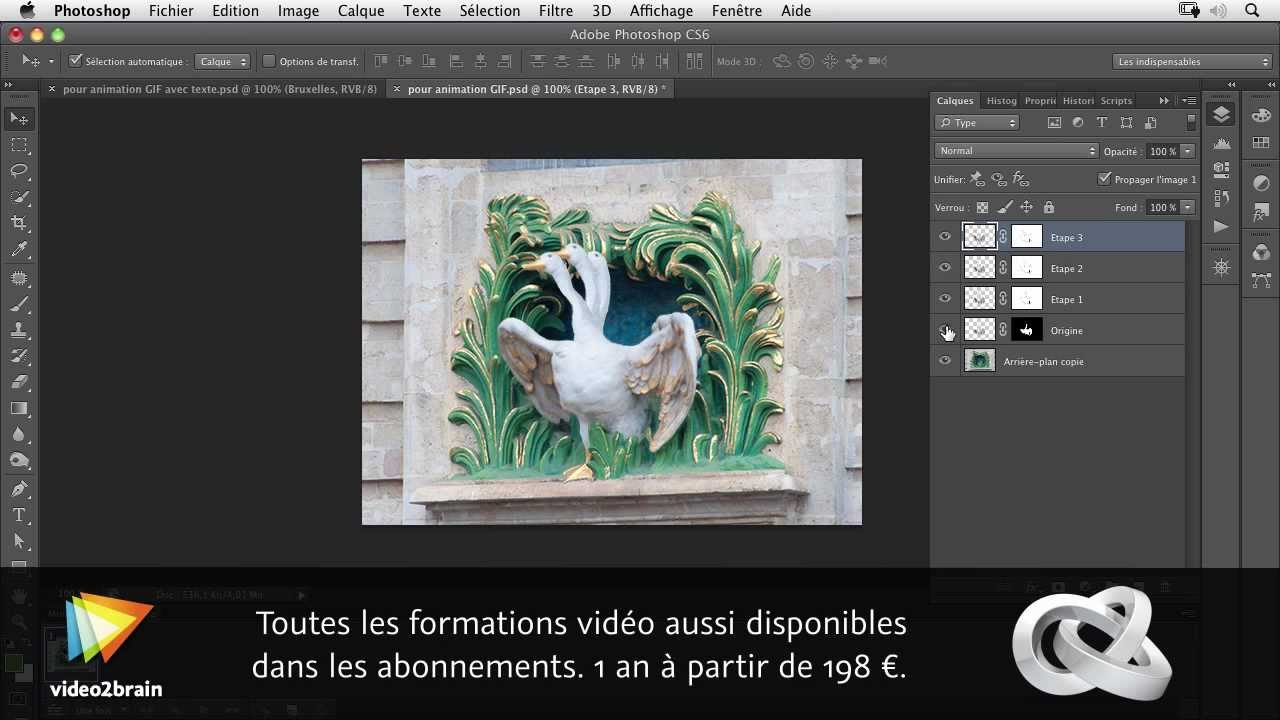The width and height of the screenshot is (1280, 720).
Task: Select the Blur tool
Action: (19, 434)
